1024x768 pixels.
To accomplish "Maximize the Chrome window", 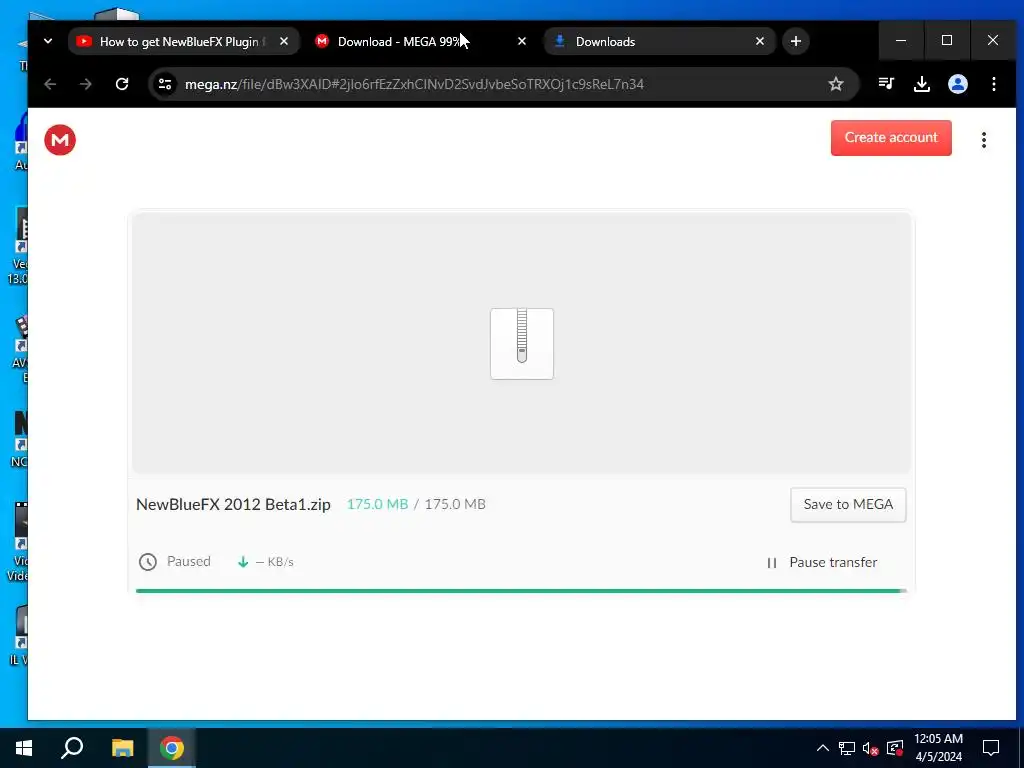I will point(946,40).
